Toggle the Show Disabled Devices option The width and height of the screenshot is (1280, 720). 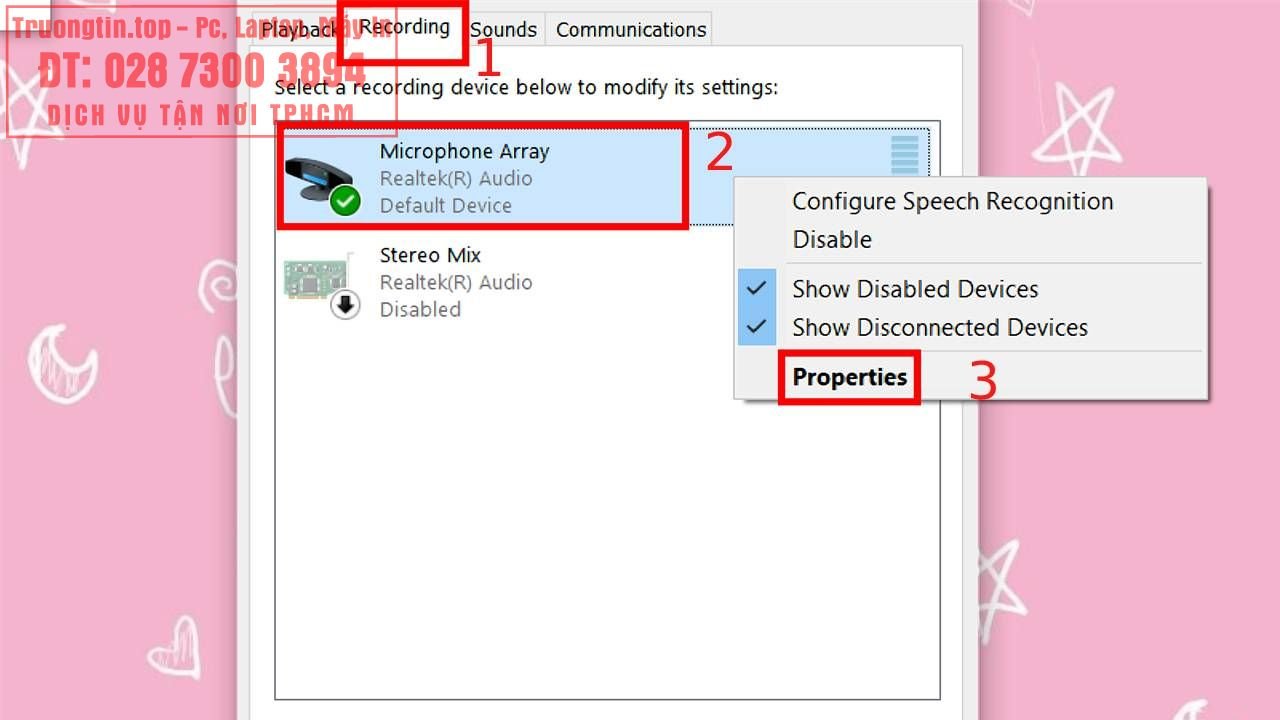915,289
